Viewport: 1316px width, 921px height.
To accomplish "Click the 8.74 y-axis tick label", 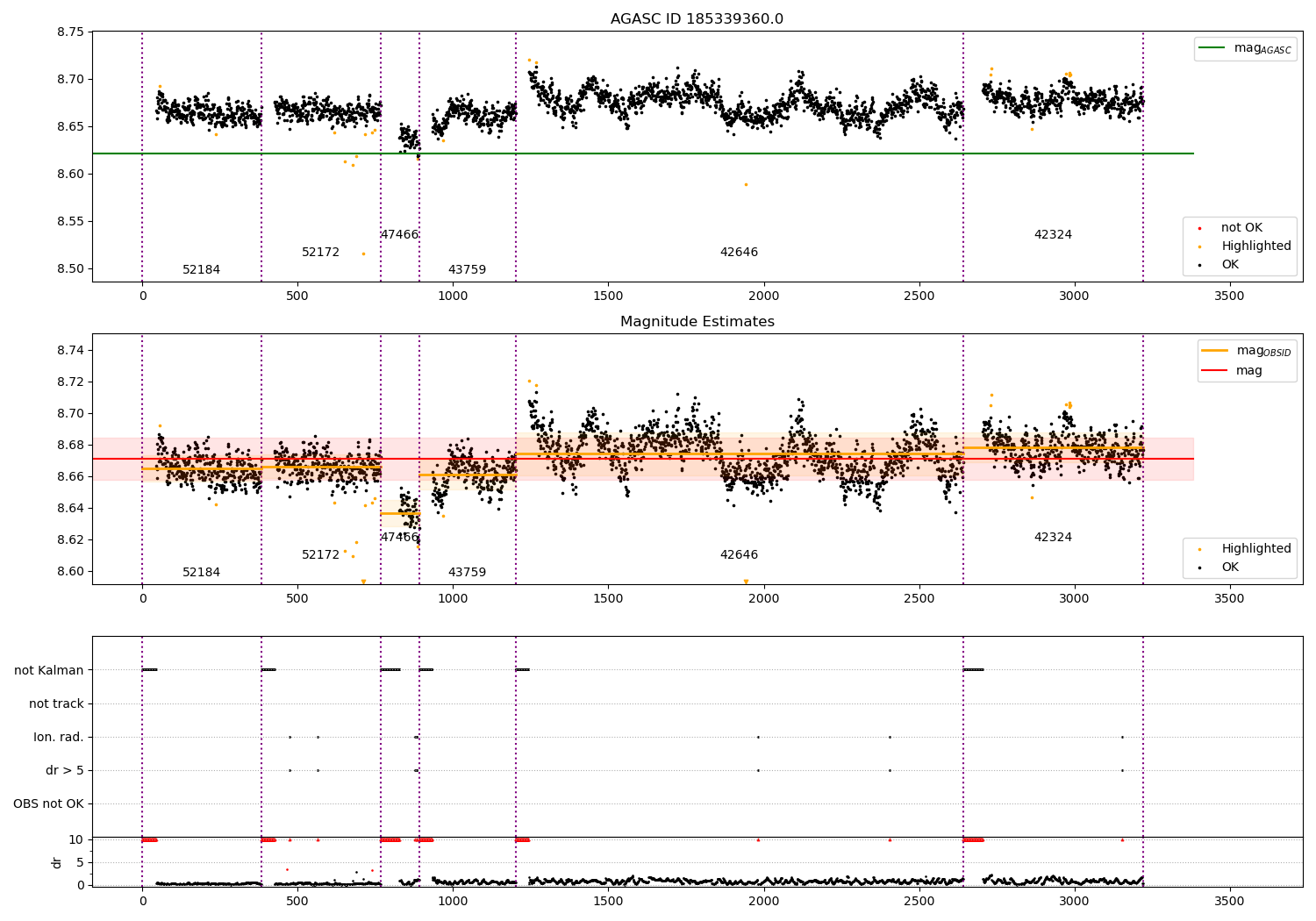I will [x=70, y=351].
